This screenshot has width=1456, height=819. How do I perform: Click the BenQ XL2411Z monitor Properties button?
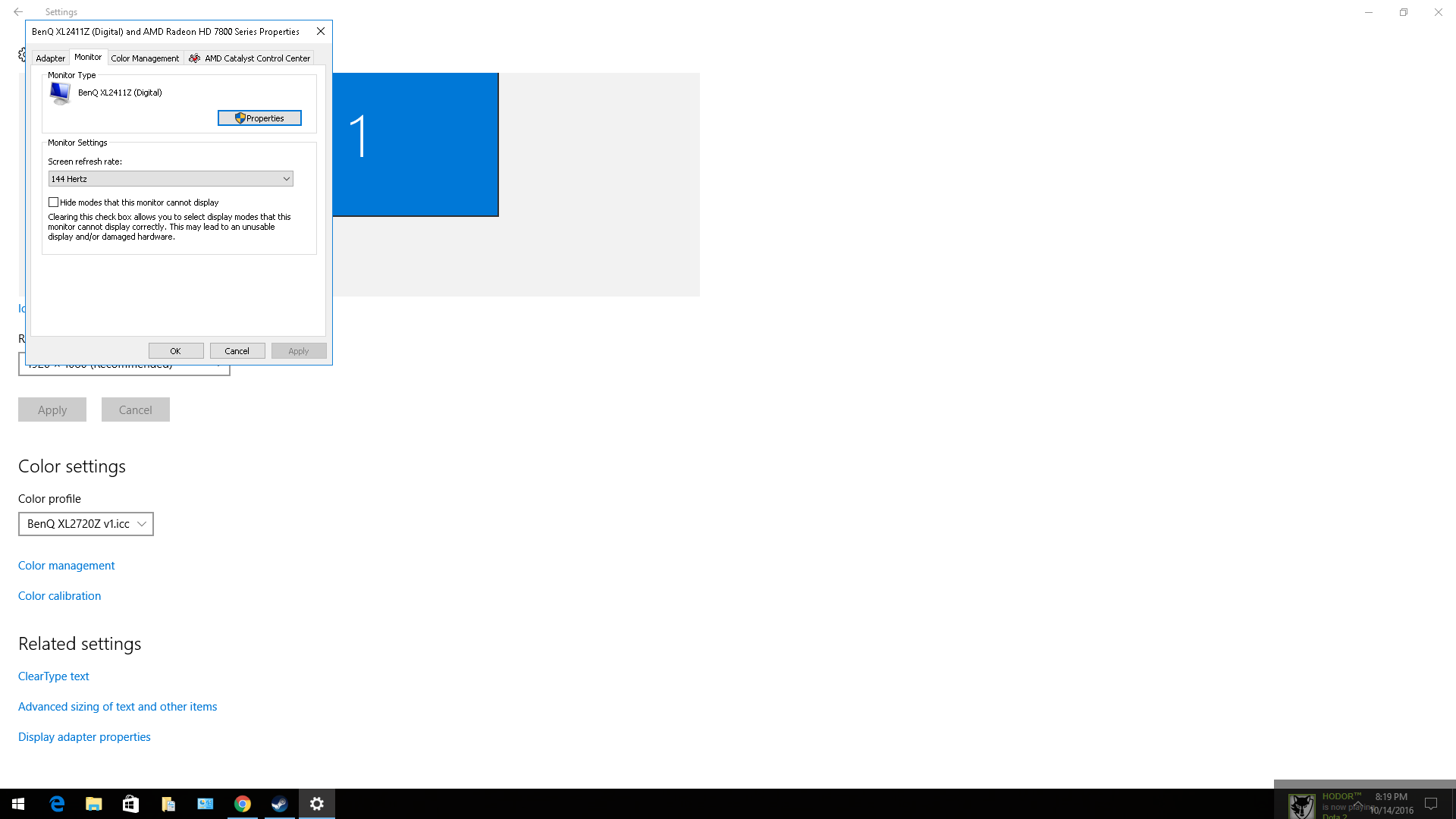coord(260,118)
